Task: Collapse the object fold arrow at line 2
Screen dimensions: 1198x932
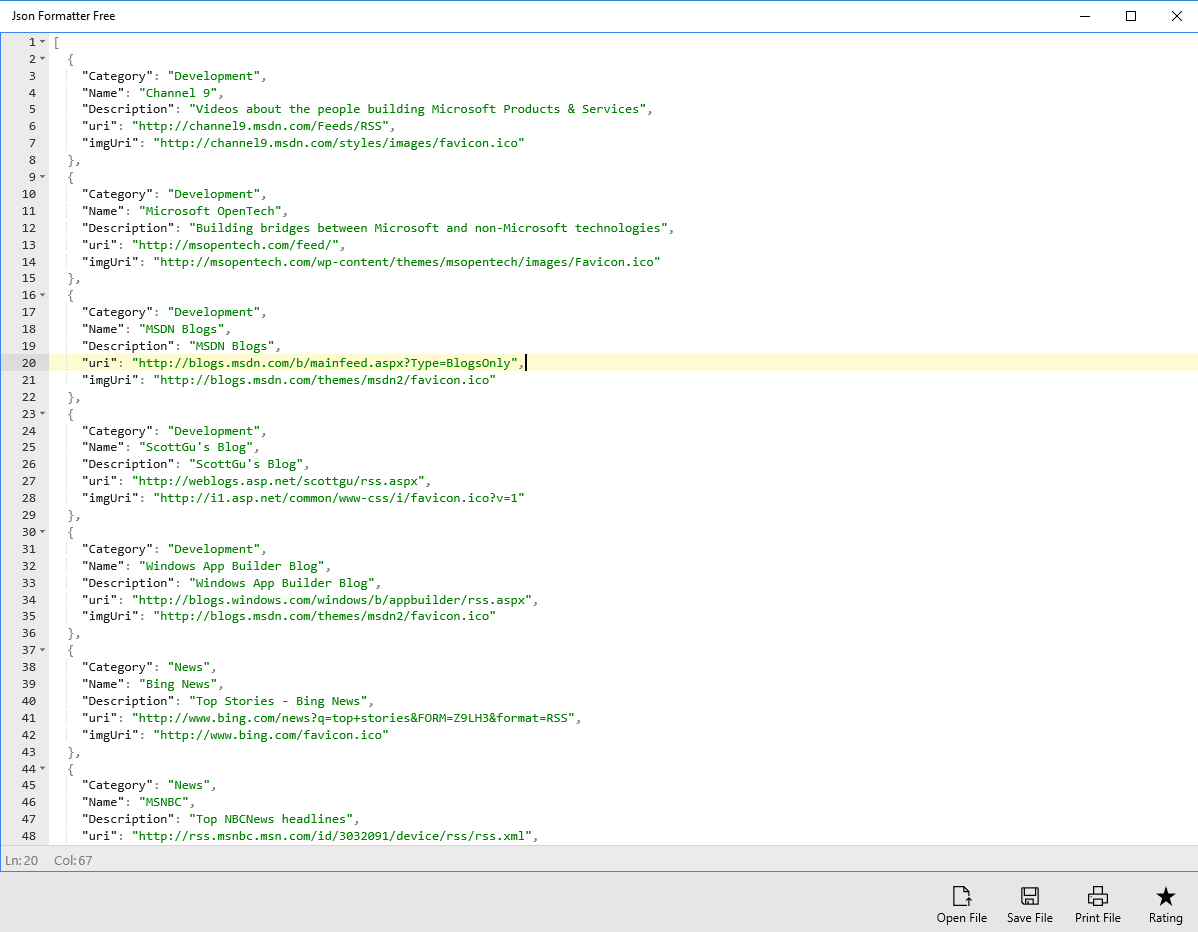Action: tap(43, 59)
